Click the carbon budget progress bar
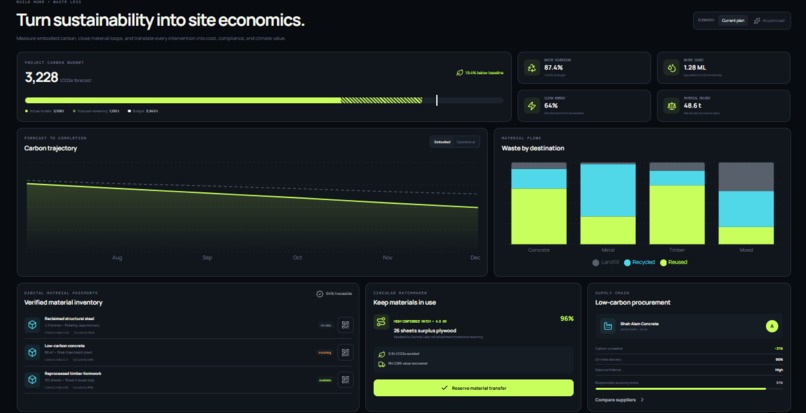 click(264, 100)
